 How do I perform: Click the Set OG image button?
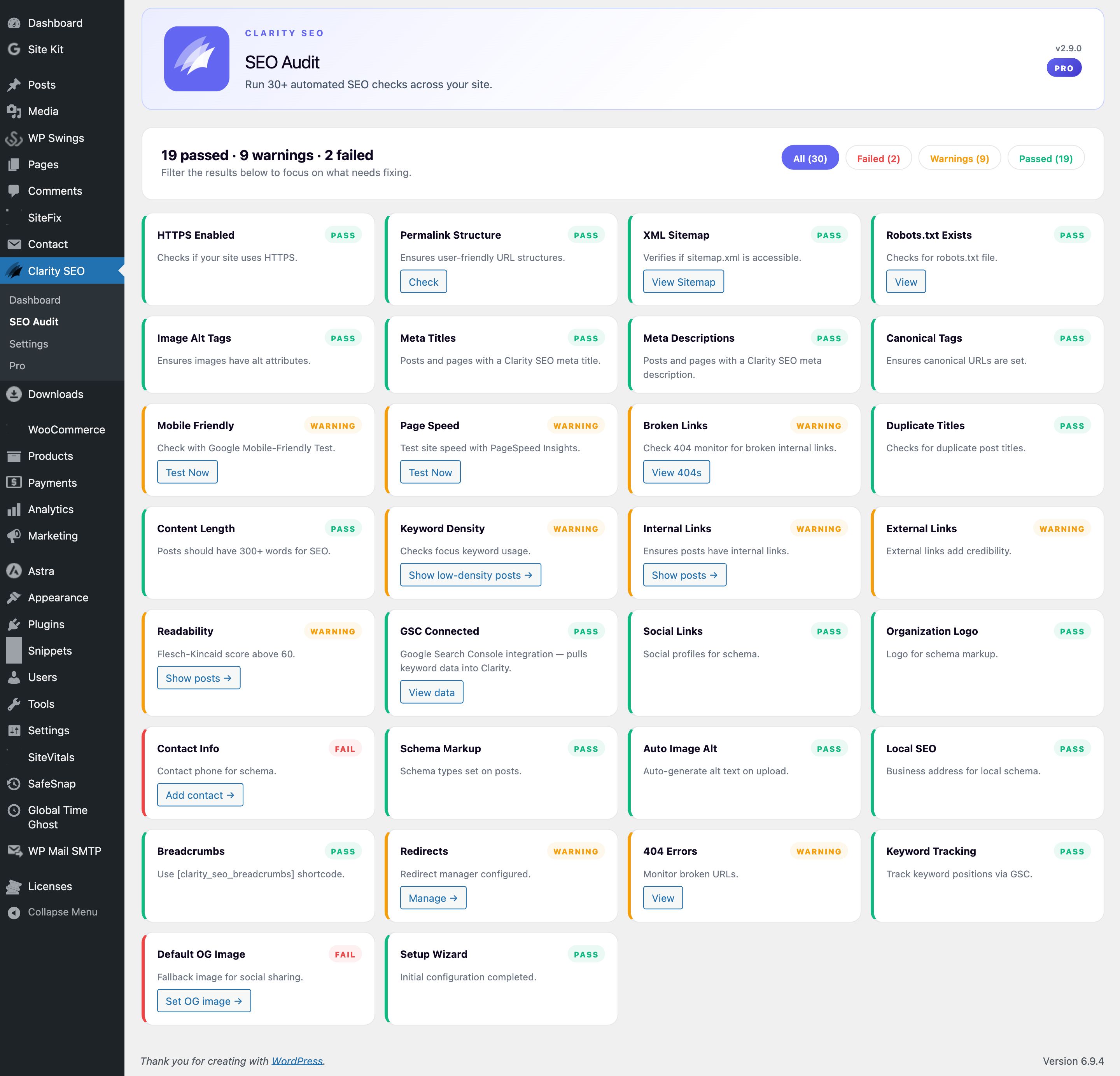point(204,1001)
